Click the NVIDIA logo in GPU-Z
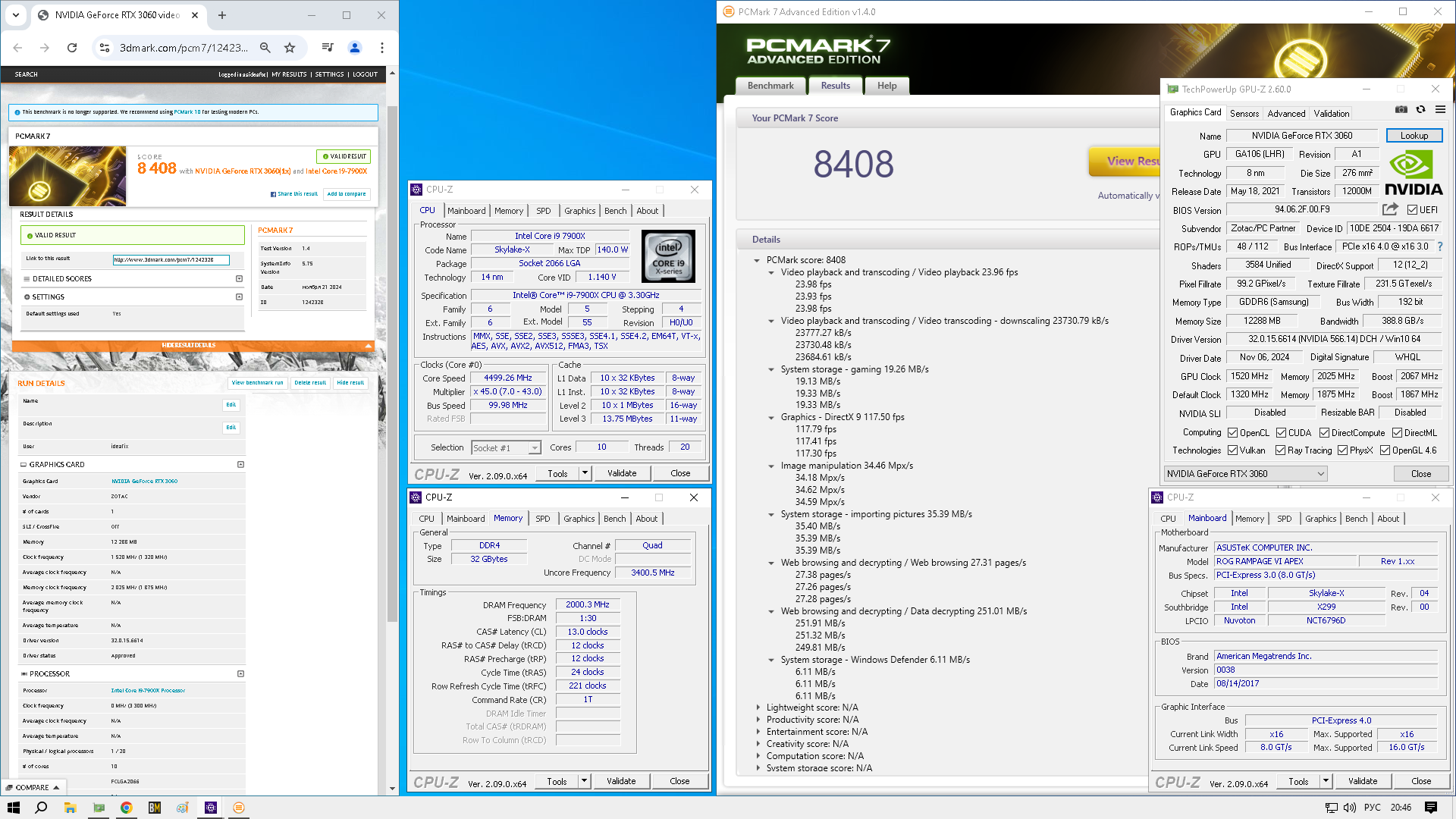Screen dimensions: 1456x819 tap(1414, 173)
